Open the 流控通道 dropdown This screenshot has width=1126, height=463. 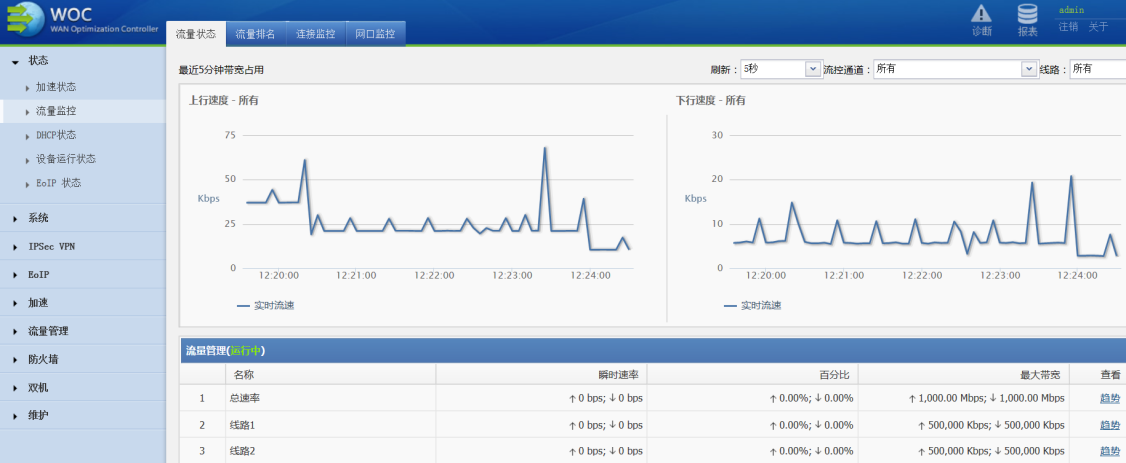954,69
